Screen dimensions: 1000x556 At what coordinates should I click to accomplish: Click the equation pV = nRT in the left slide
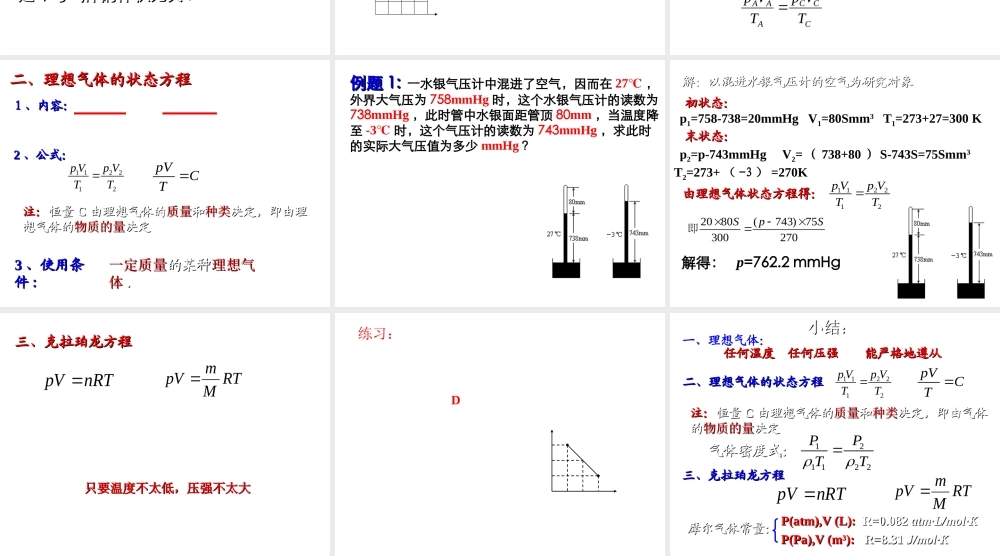79,381
